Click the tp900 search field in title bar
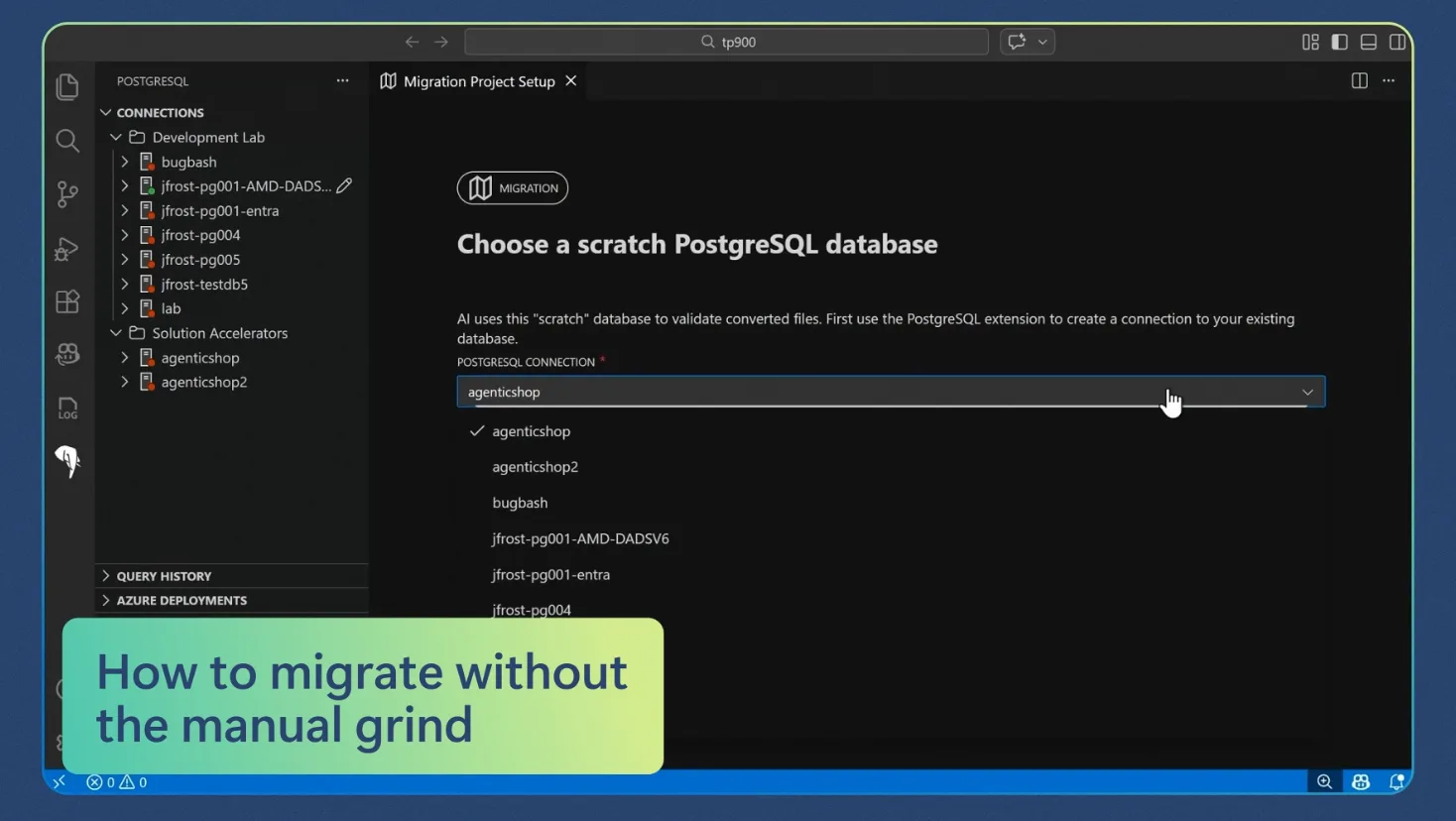Viewport: 1456px width, 821px height. pyautogui.click(x=725, y=42)
